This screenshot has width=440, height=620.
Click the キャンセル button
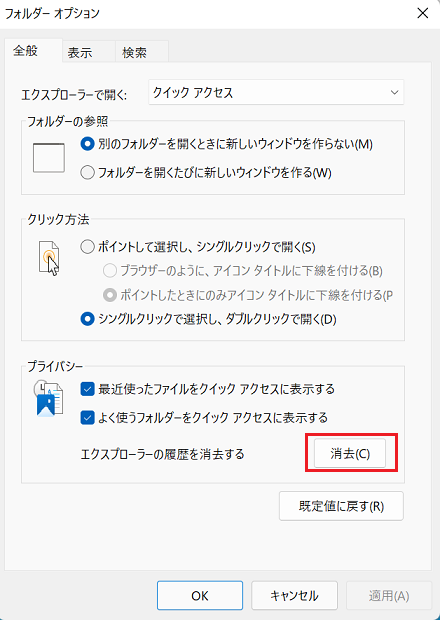(294, 595)
